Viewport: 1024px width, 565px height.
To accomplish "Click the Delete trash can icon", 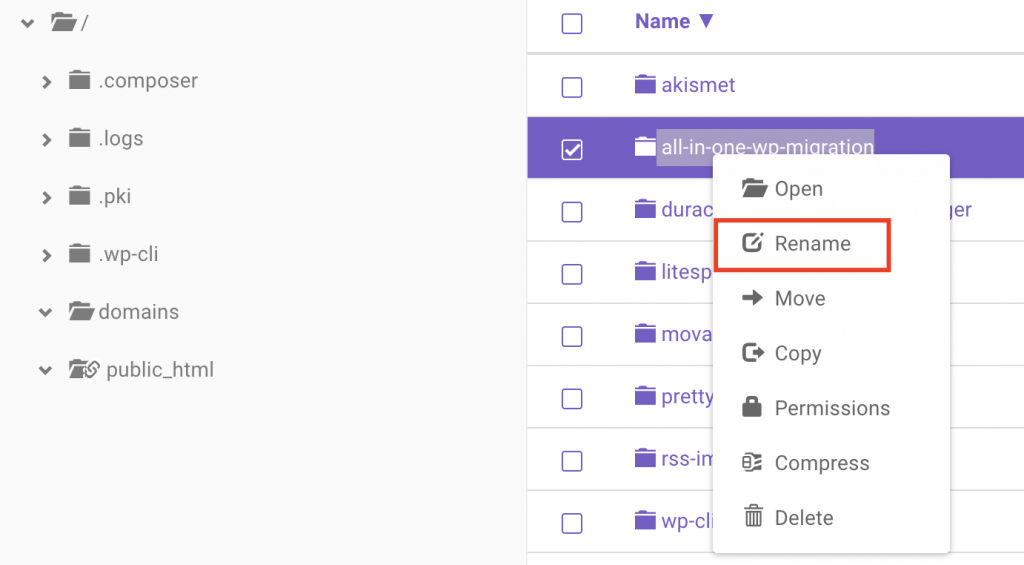I will pos(753,518).
